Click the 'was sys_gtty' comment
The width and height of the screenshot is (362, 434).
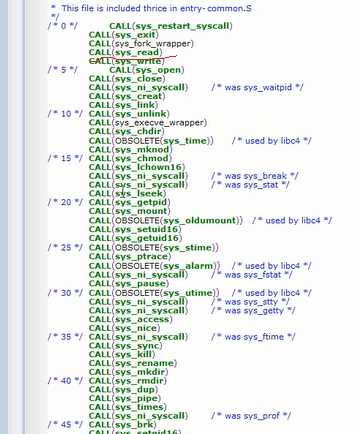[253, 310]
